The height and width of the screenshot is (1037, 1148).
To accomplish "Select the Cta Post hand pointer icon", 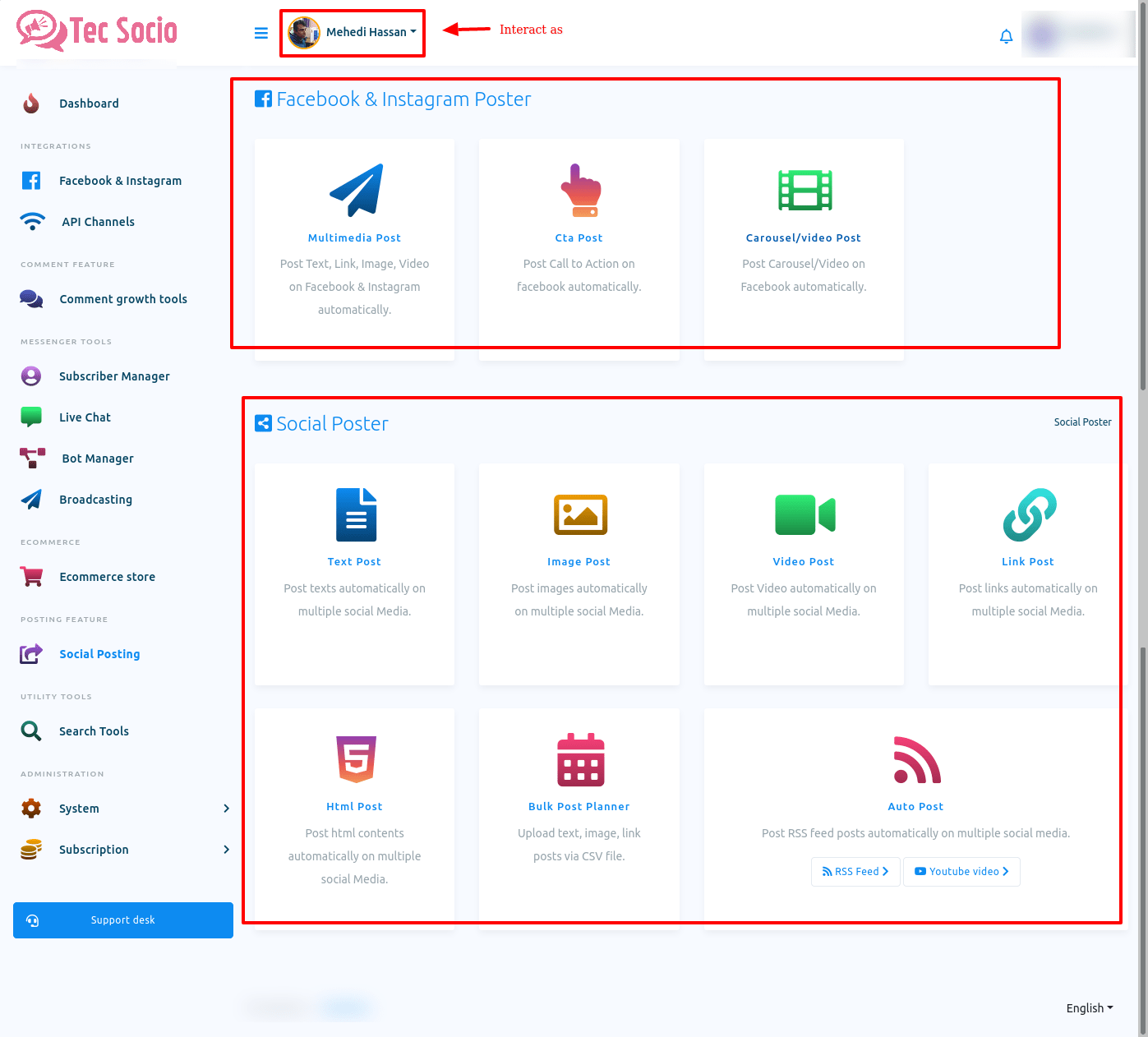I will (580, 190).
